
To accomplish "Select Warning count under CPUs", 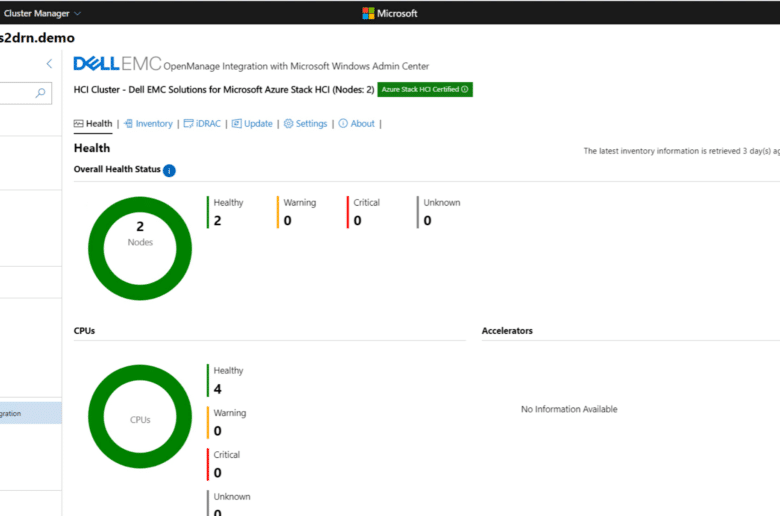I will [227, 422].
